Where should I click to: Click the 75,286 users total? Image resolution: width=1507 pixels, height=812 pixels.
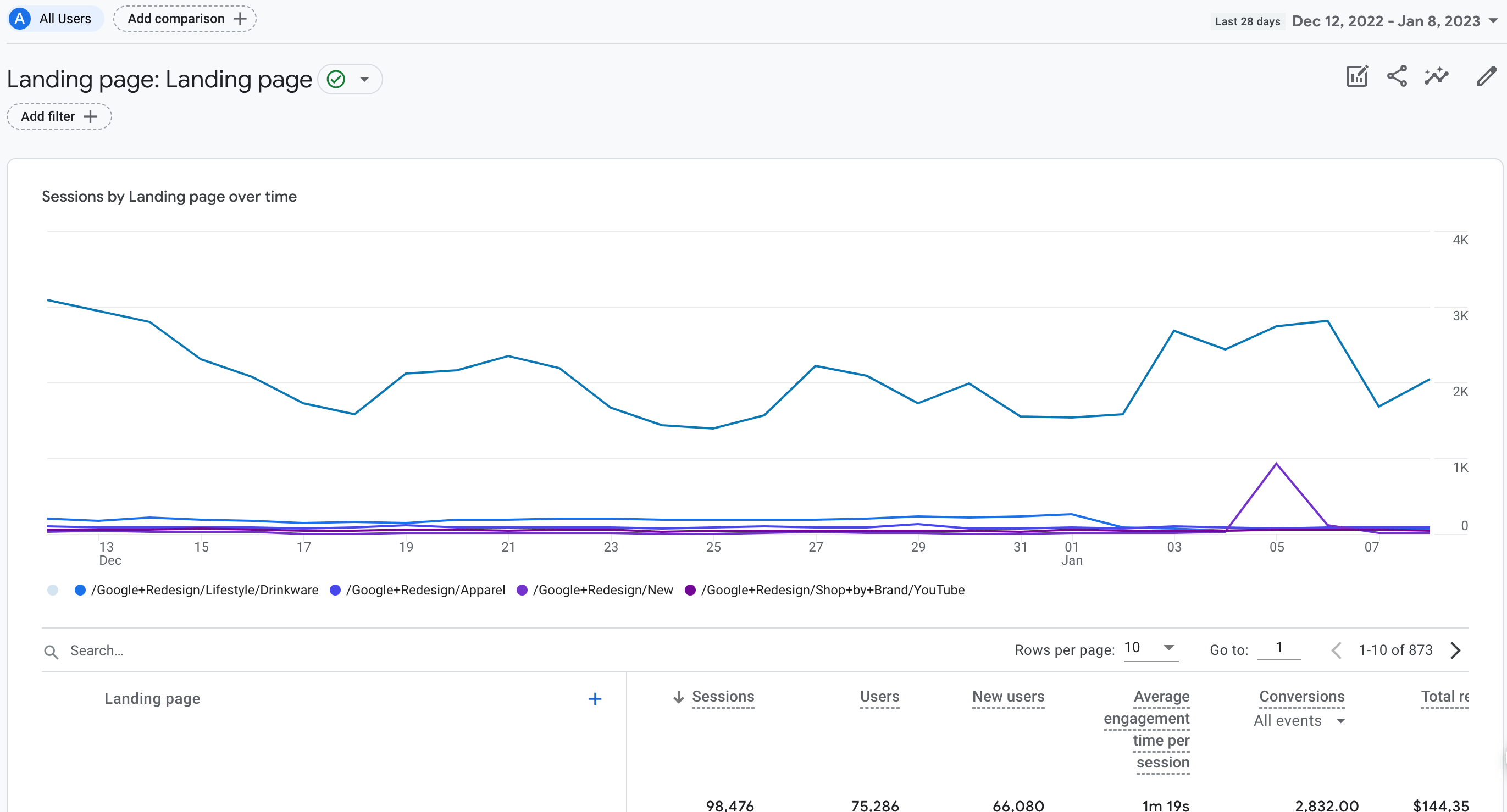(874, 805)
